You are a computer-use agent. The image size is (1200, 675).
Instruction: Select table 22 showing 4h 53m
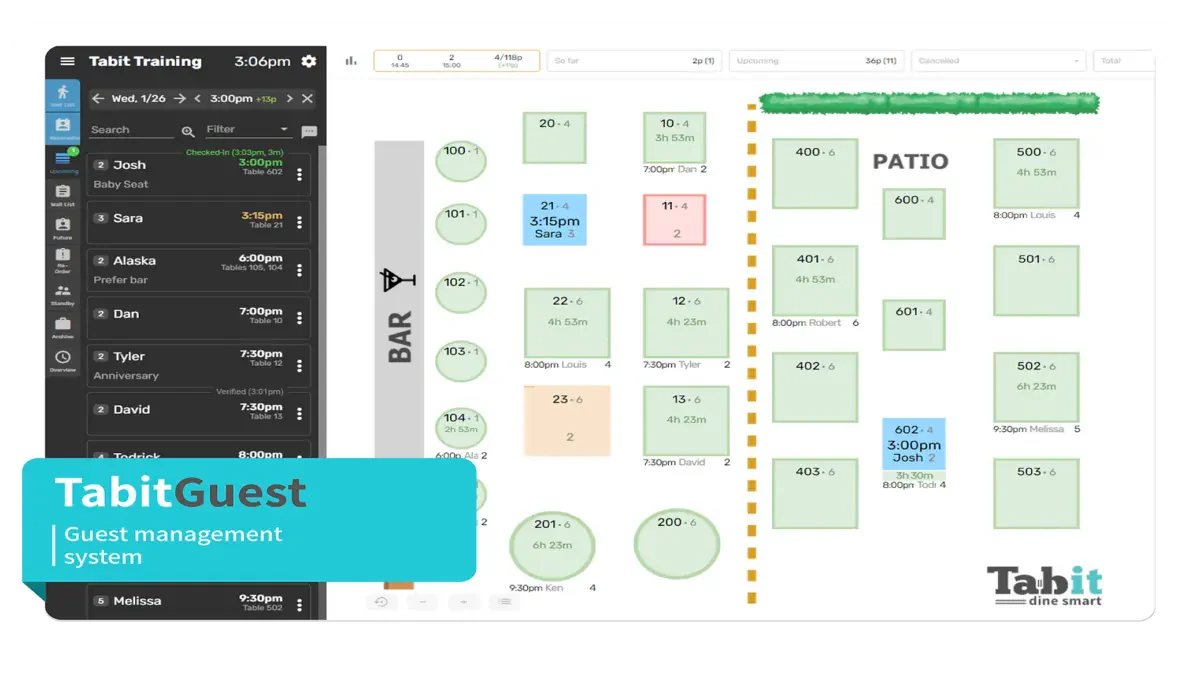coord(567,323)
